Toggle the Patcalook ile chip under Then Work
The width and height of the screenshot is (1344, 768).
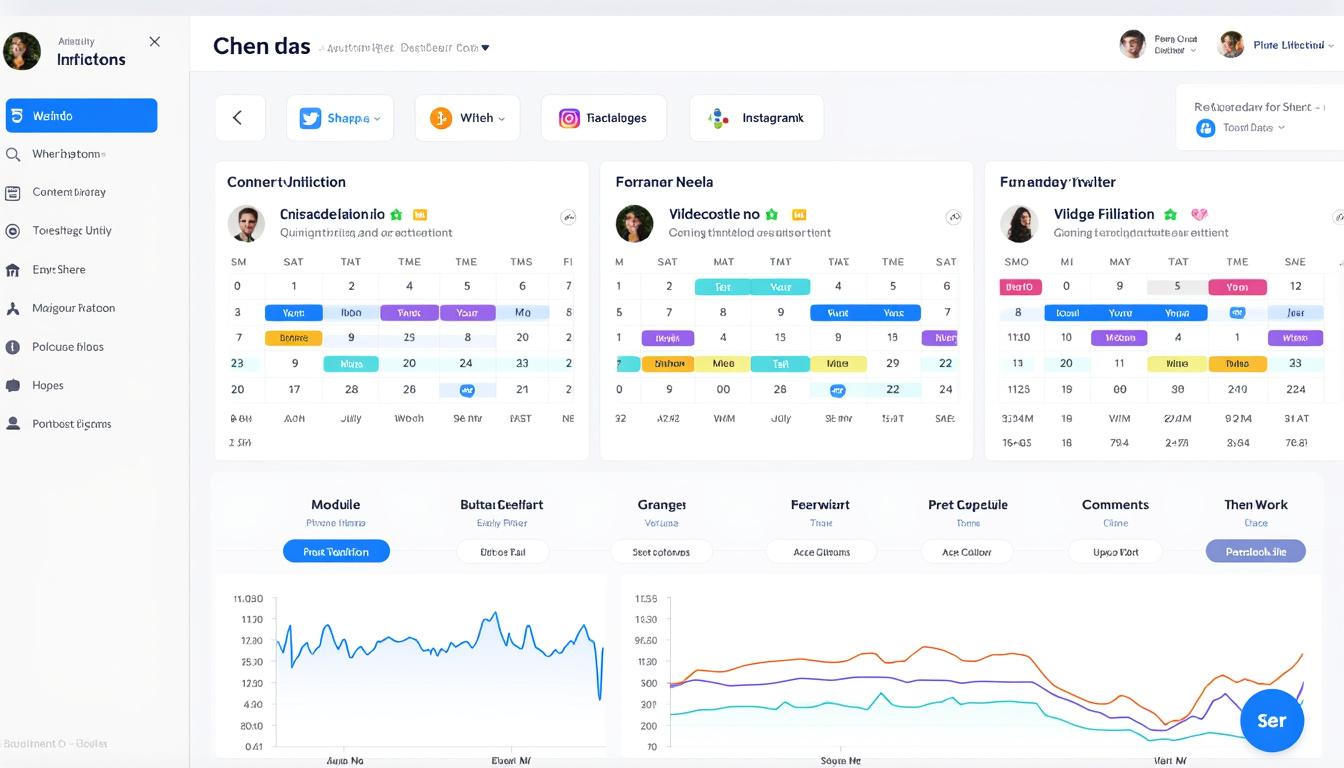[x=1255, y=551]
